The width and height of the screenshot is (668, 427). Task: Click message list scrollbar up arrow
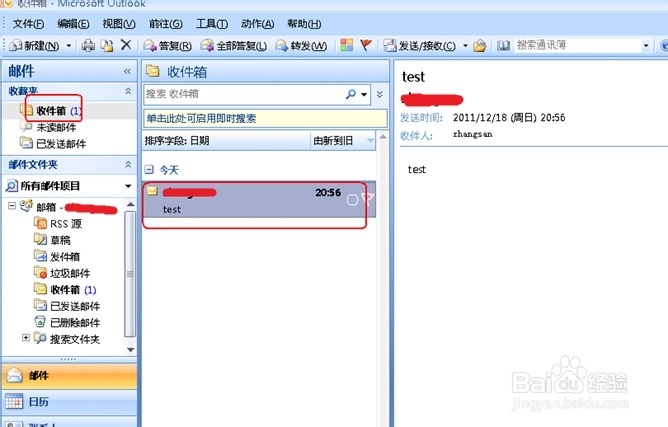(383, 137)
